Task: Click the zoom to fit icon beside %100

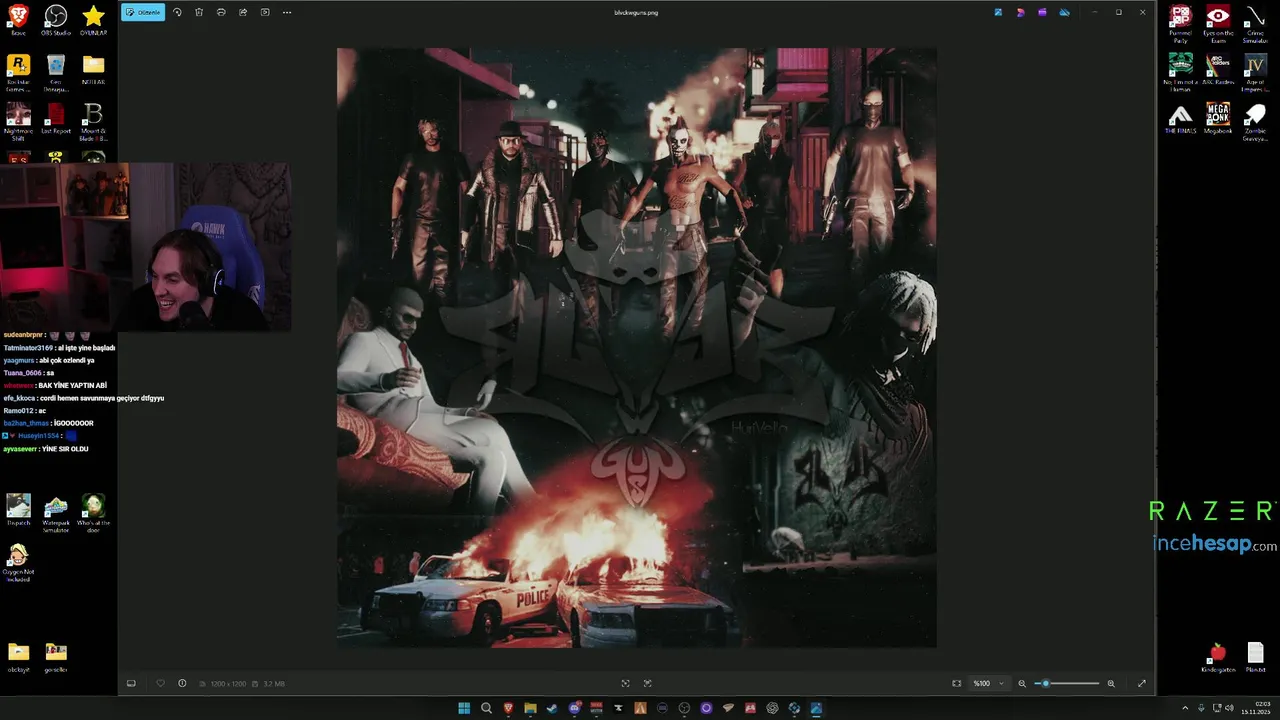Action: (957, 683)
